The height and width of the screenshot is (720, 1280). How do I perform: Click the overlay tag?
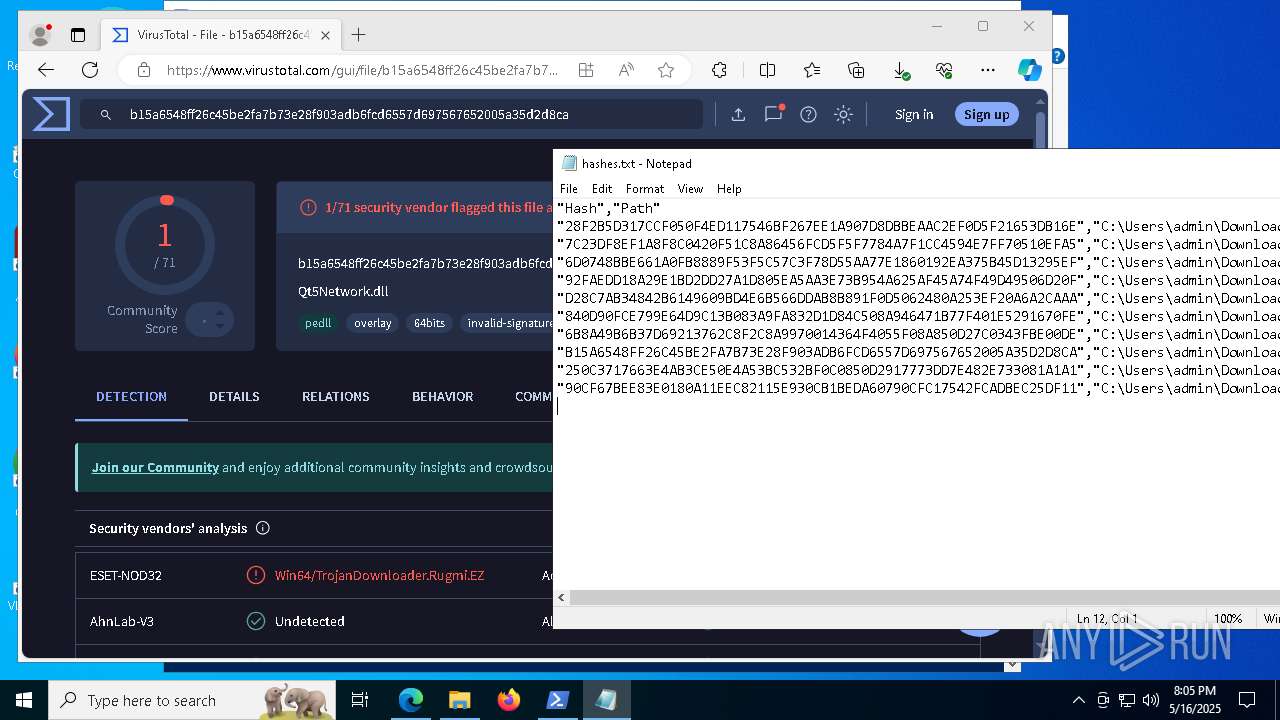click(x=373, y=323)
